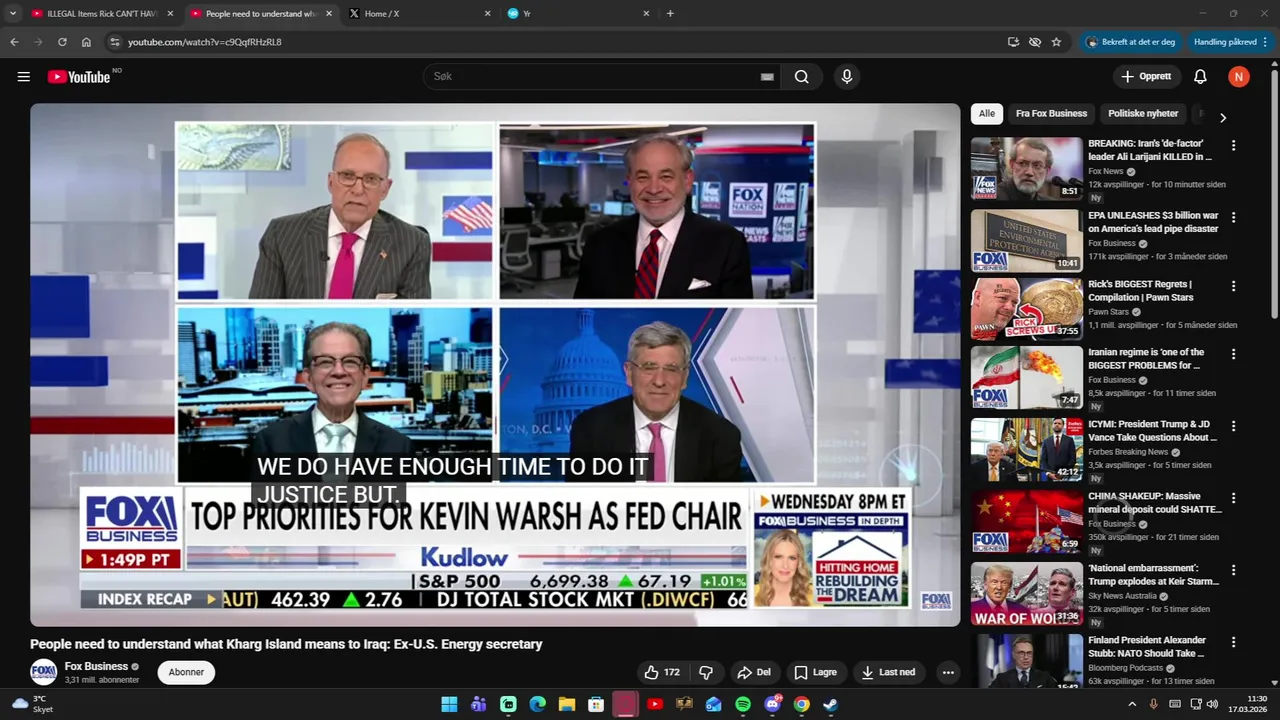The width and height of the screenshot is (1280, 720).
Task: Open the Del share dialog
Action: [754, 672]
